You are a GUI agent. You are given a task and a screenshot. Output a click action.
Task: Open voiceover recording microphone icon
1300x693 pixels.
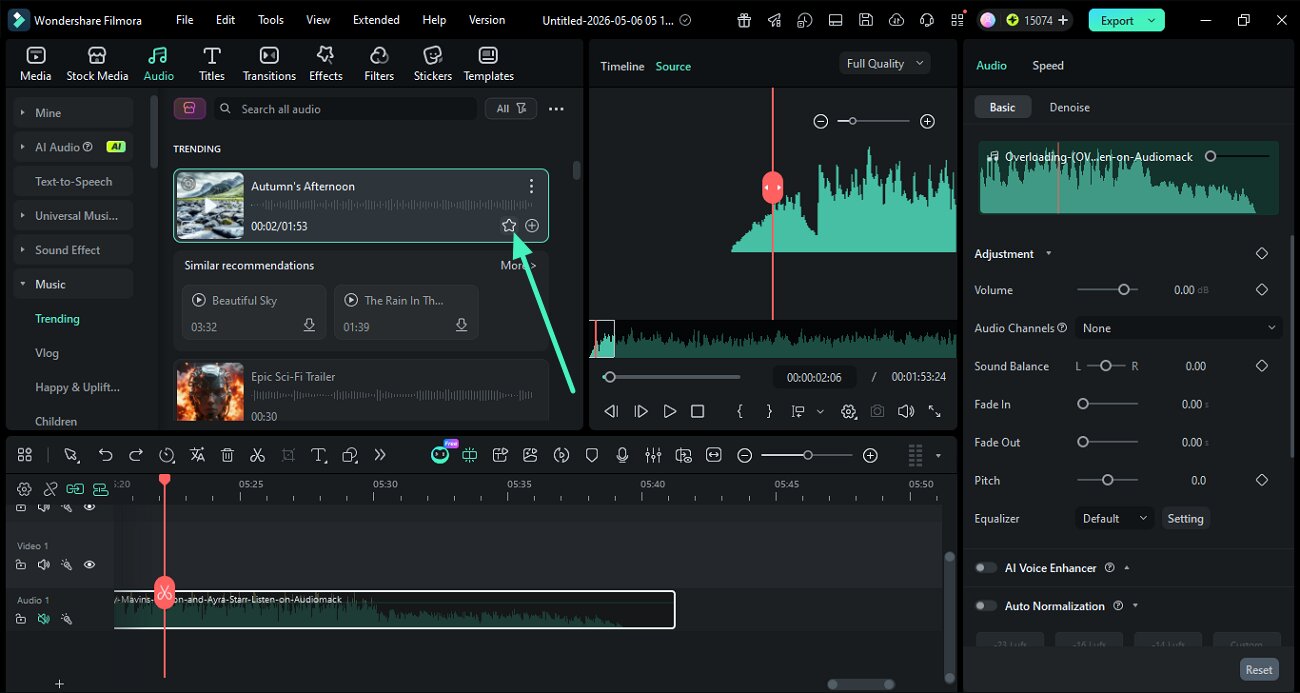point(622,455)
